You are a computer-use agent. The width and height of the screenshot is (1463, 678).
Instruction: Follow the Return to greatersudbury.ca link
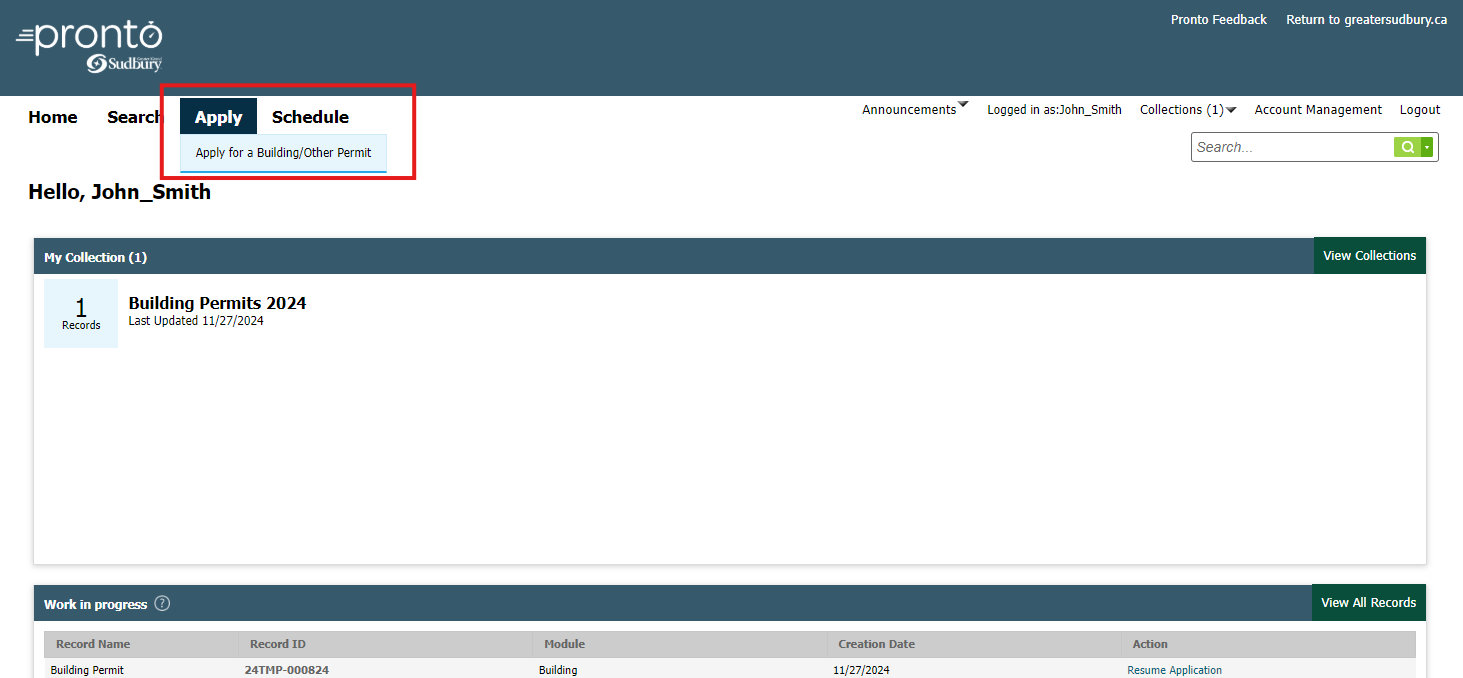click(x=1366, y=19)
